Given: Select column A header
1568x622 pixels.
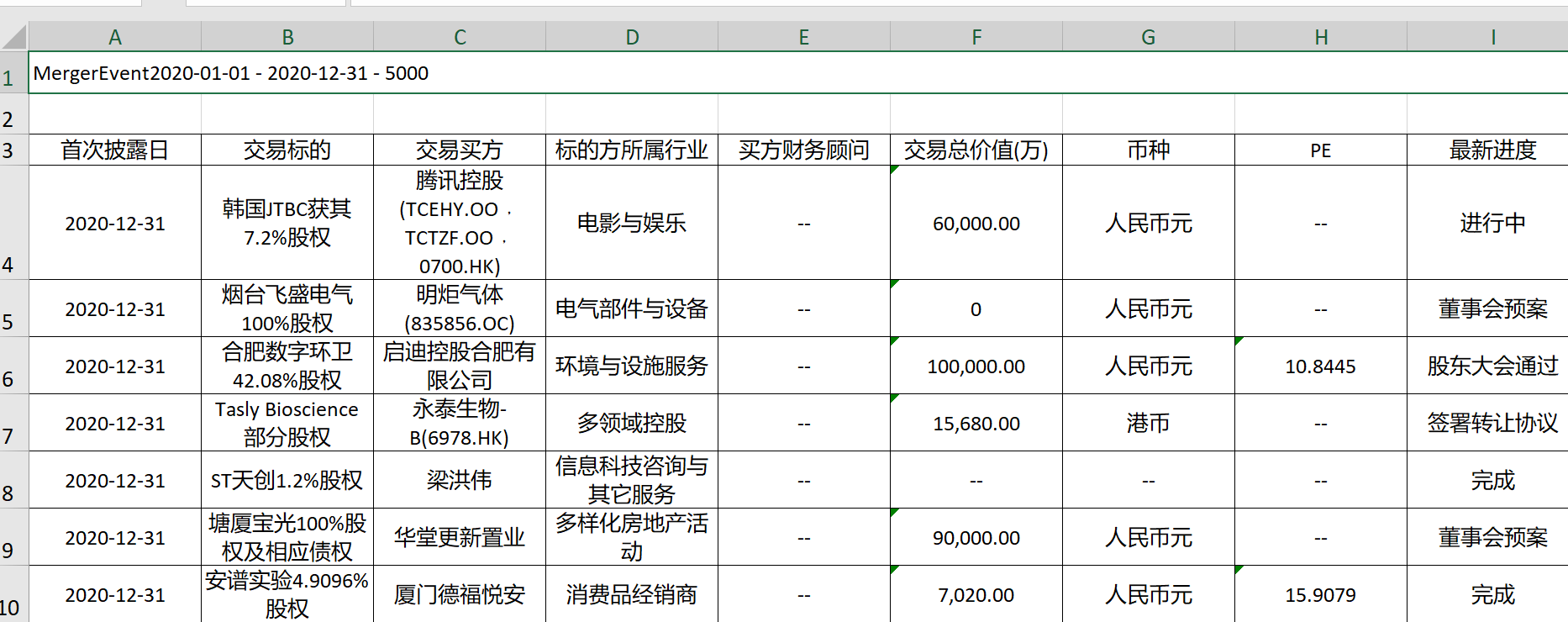Looking at the screenshot, I should pyautogui.click(x=115, y=37).
